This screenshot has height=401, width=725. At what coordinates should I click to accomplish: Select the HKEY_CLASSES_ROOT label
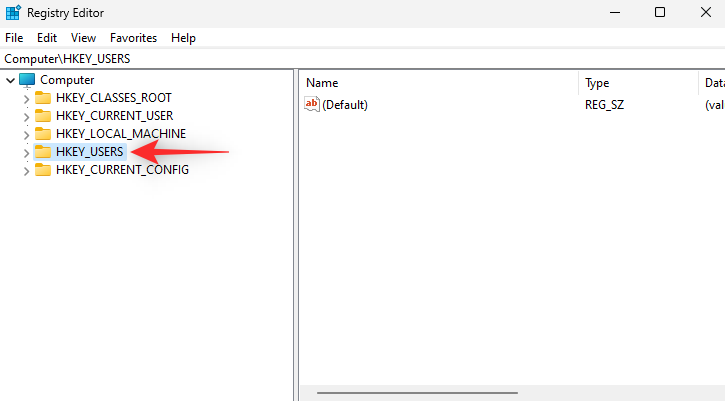[114, 98]
